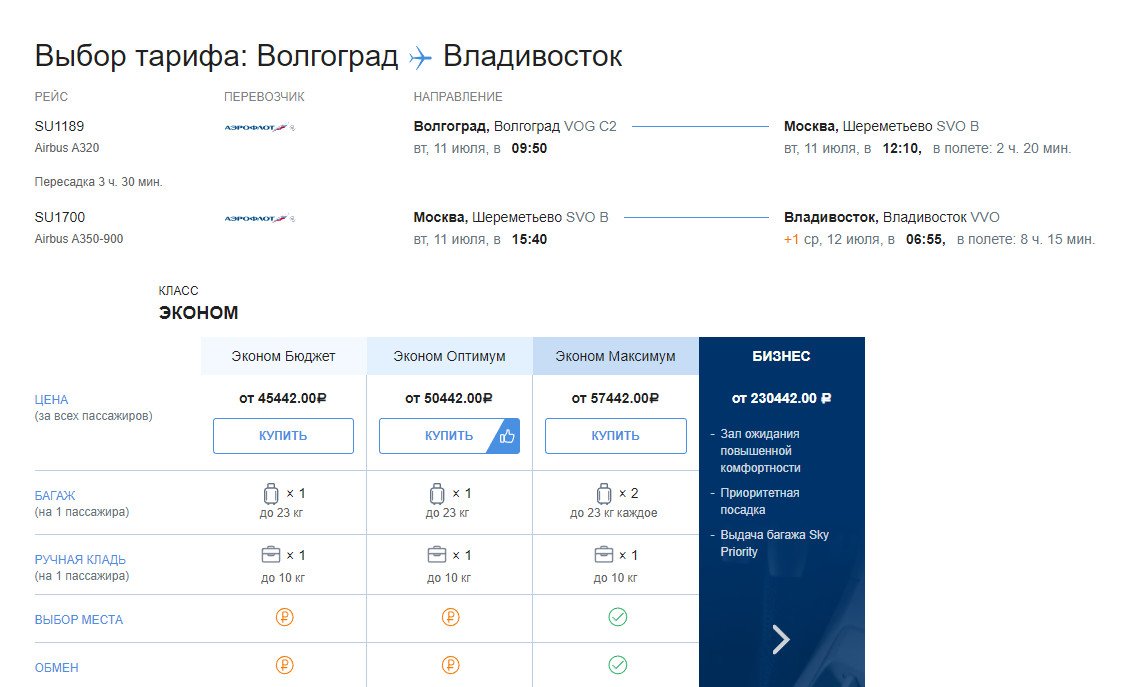The image size is (1148, 687).
Task: Click the ruble icon for seat selection in Эконом Бюджет
Action: coord(284,618)
